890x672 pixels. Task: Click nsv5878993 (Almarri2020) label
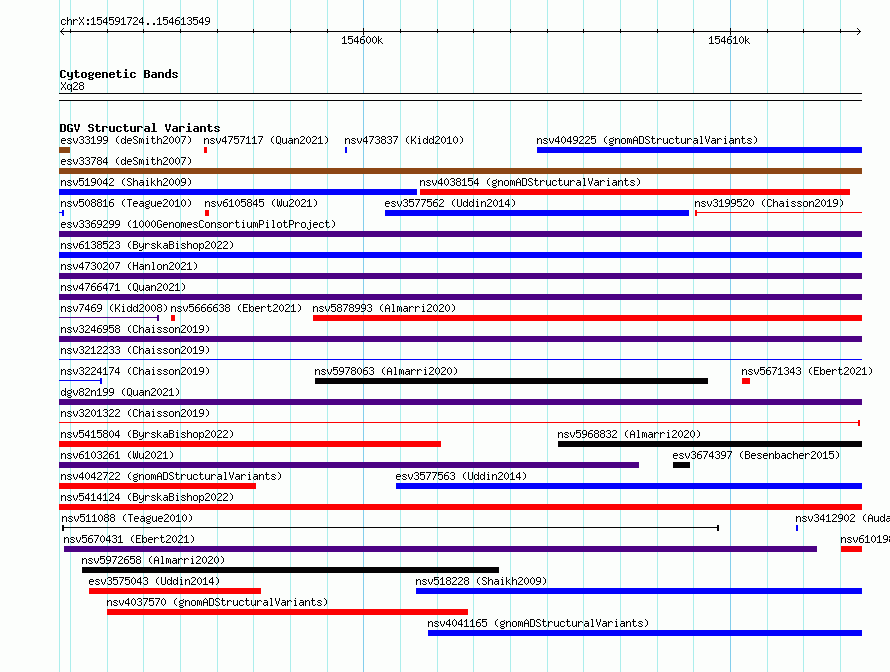click(x=384, y=308)
